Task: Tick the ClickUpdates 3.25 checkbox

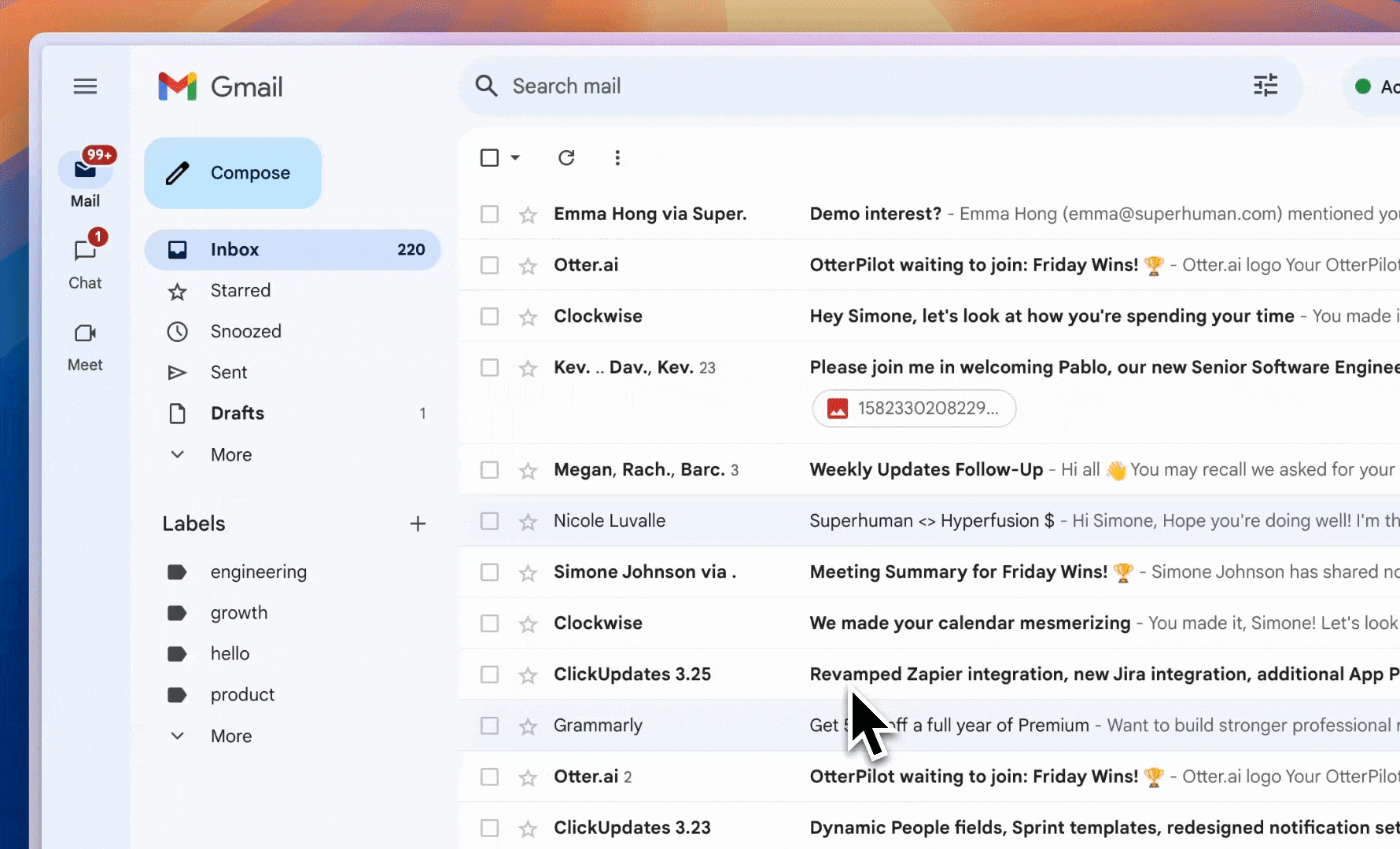Action: tap(489, 674)
